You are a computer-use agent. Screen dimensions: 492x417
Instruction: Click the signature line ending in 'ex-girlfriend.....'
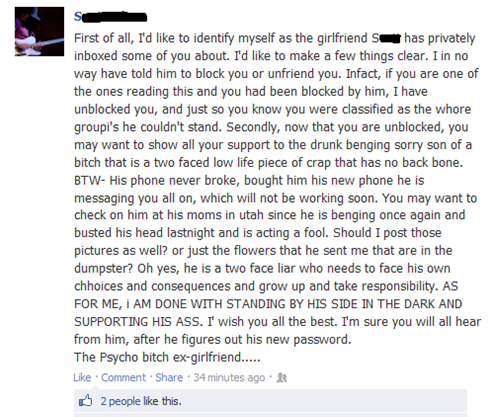(167, 357)
